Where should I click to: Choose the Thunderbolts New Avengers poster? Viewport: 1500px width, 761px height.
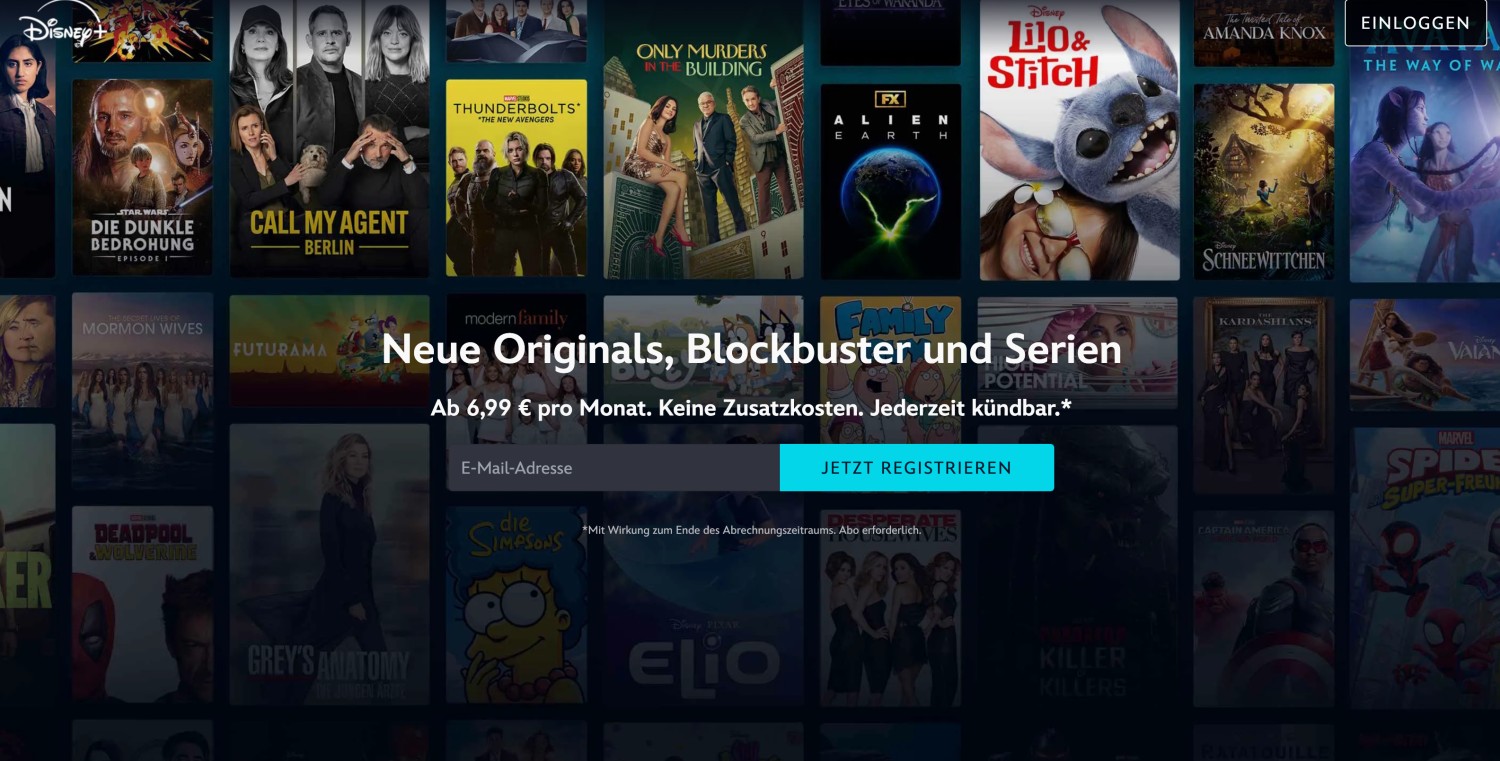[516, 178]
